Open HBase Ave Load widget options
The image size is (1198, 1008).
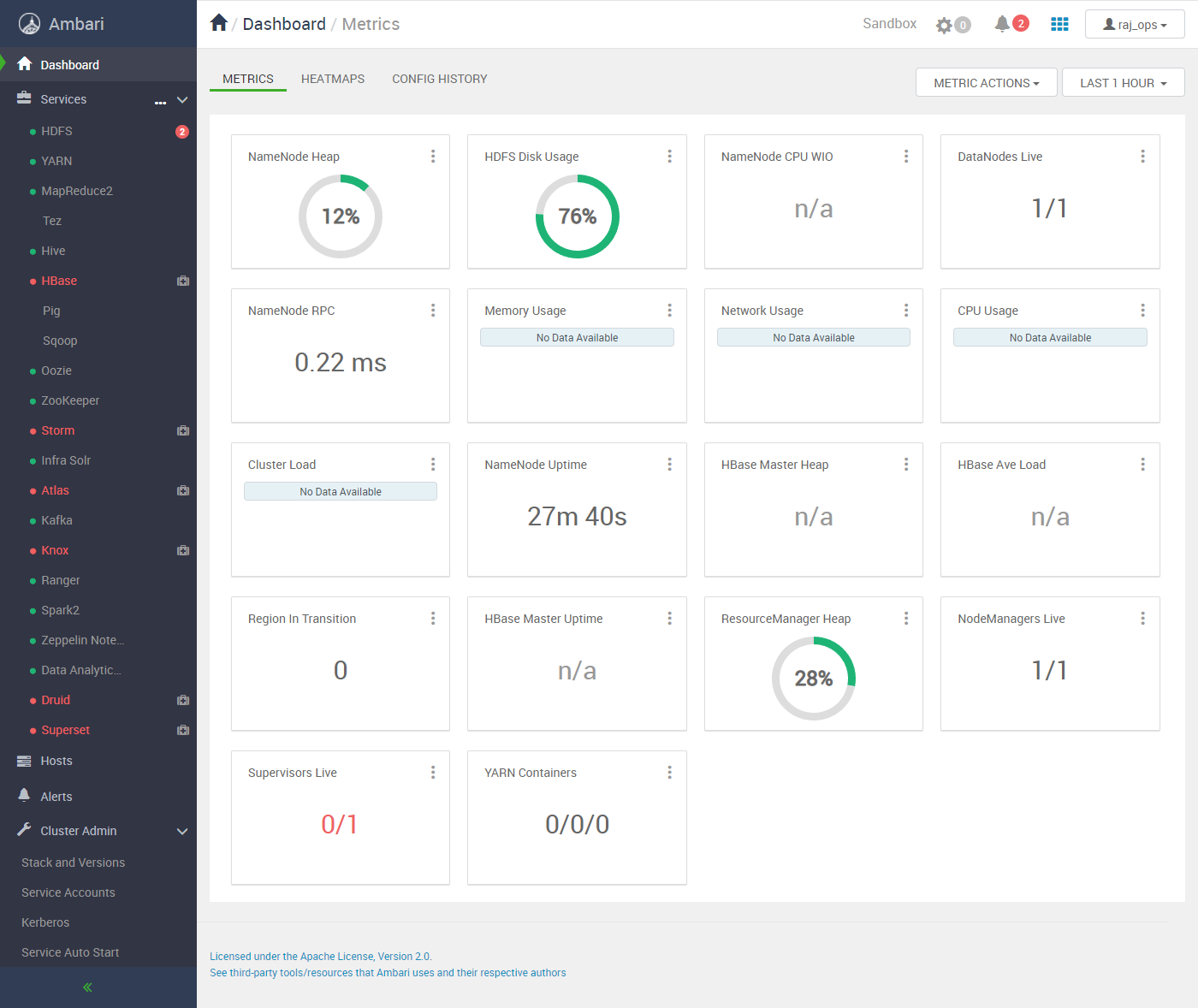tap(1142, 465)
